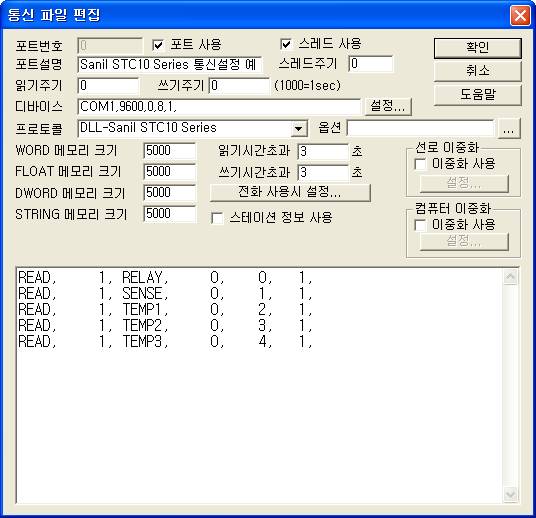Click the 취소 cancel button
This screenshot has height=518, width=536.
pos(478,71)
